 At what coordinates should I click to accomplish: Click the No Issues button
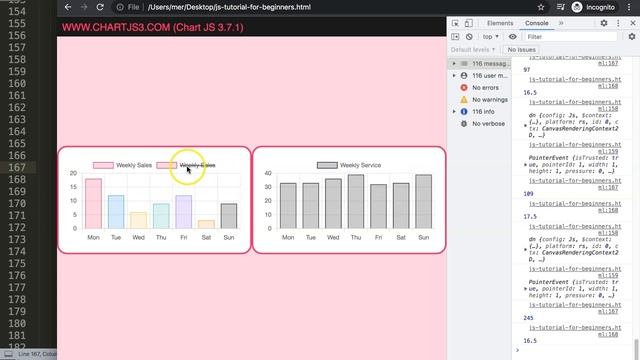pos(521,49)
